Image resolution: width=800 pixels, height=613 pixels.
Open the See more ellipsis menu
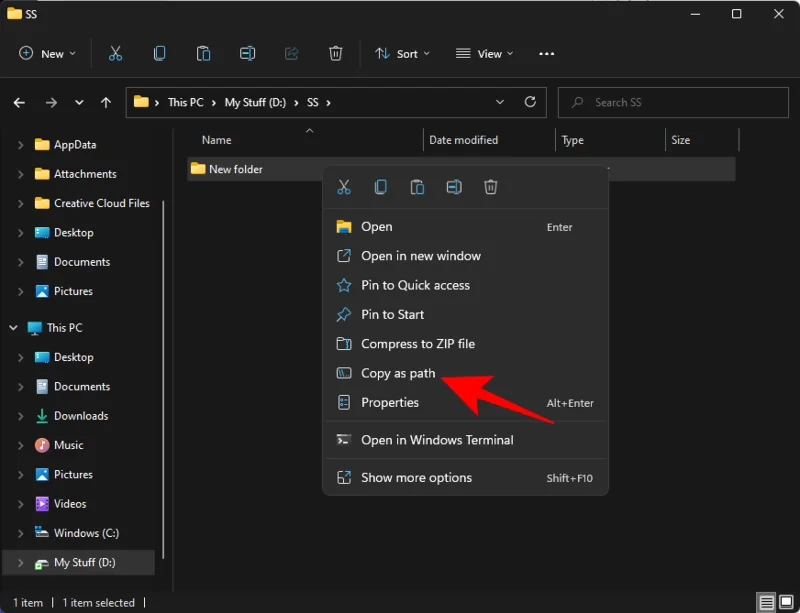(546, 54)
